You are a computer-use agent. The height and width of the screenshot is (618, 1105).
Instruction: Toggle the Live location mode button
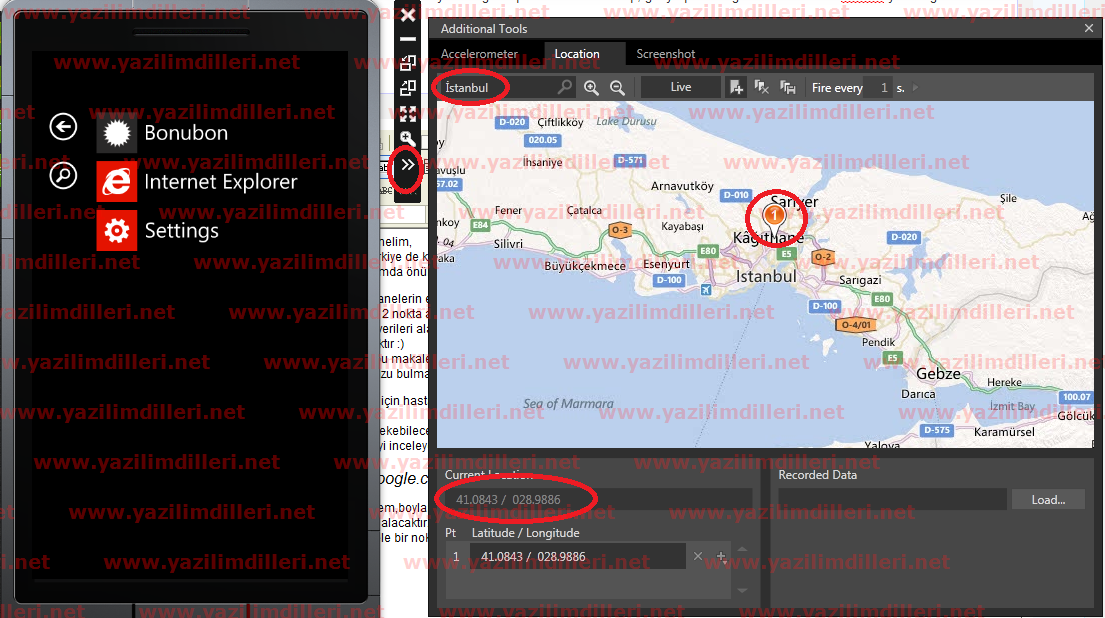(x=681, y=87)
